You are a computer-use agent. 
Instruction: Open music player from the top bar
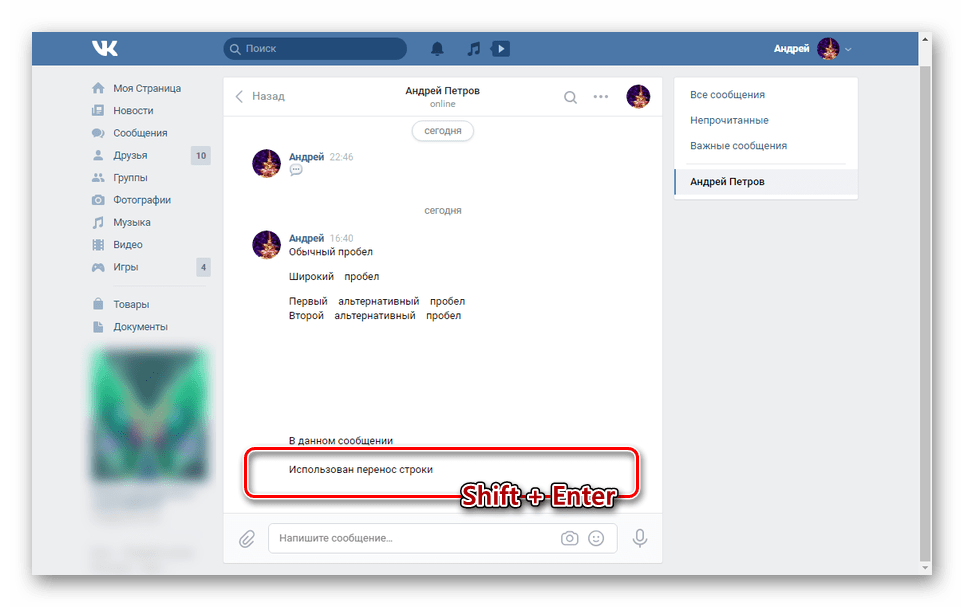[472, 48]
